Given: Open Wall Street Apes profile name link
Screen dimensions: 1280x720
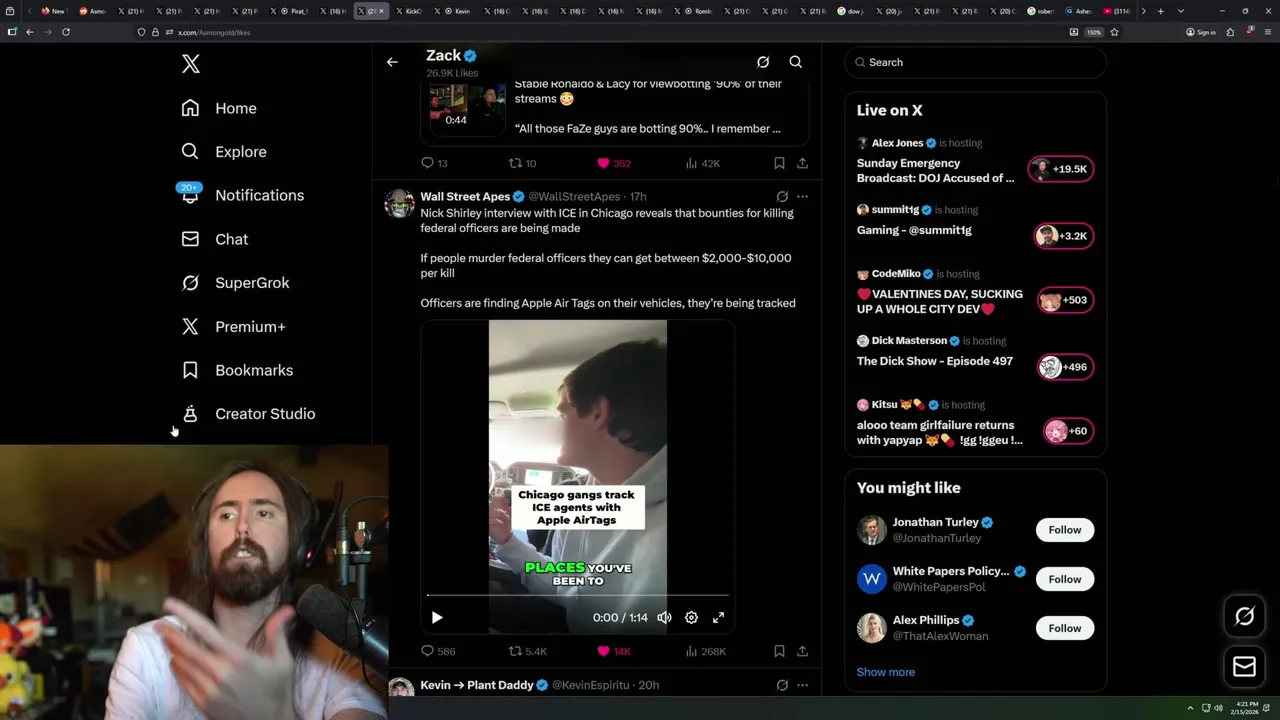Looking at the screenshot, I should click(465, 197).
